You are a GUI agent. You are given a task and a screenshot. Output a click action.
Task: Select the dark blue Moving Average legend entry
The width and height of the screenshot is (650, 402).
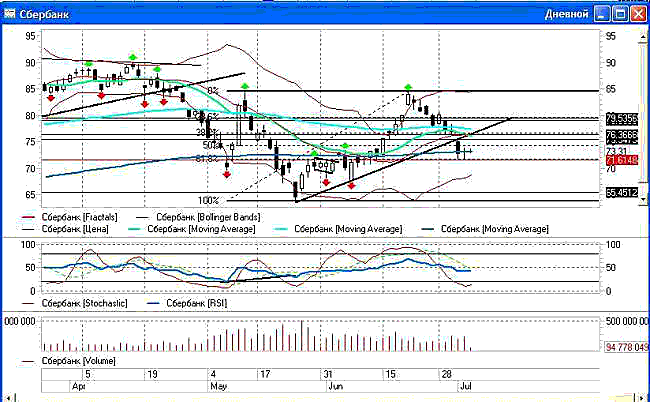[x=485, y=228]
